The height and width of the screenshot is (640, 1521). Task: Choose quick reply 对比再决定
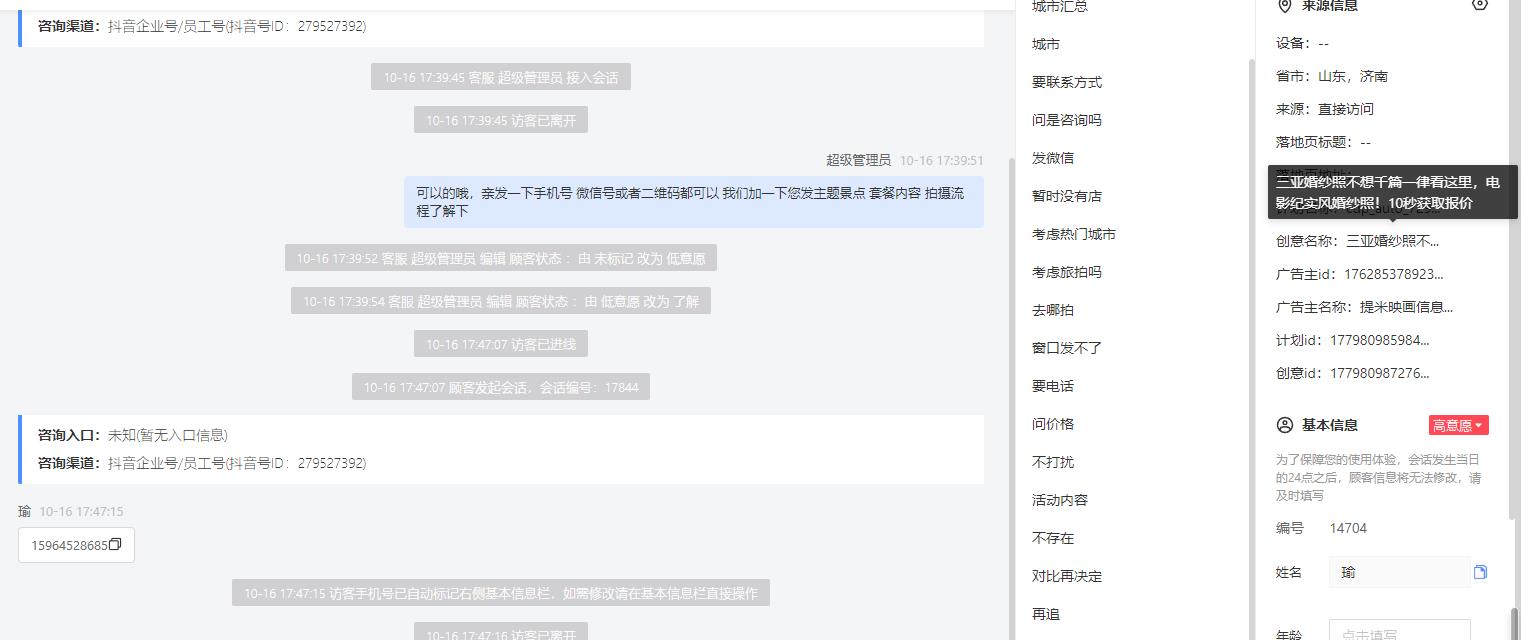click(x=1067, y=576)
